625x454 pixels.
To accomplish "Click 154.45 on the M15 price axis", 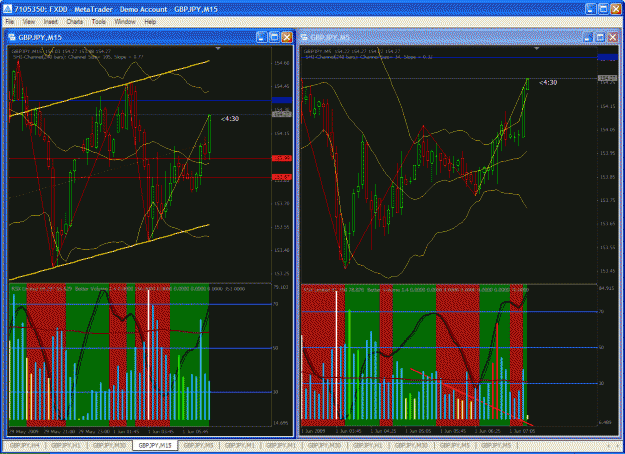I will (282, 86).
